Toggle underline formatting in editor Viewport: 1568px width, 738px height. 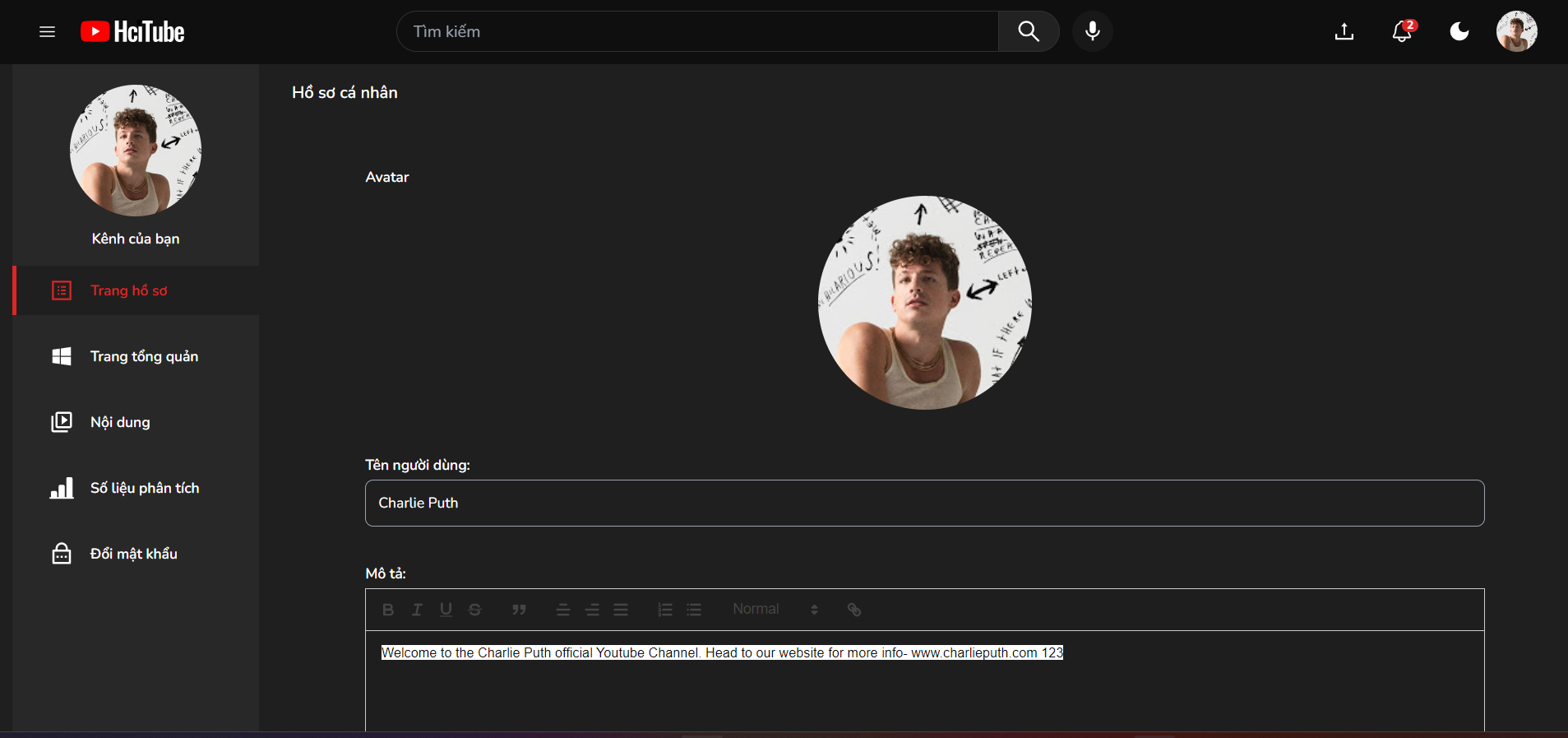coord(446,610)
